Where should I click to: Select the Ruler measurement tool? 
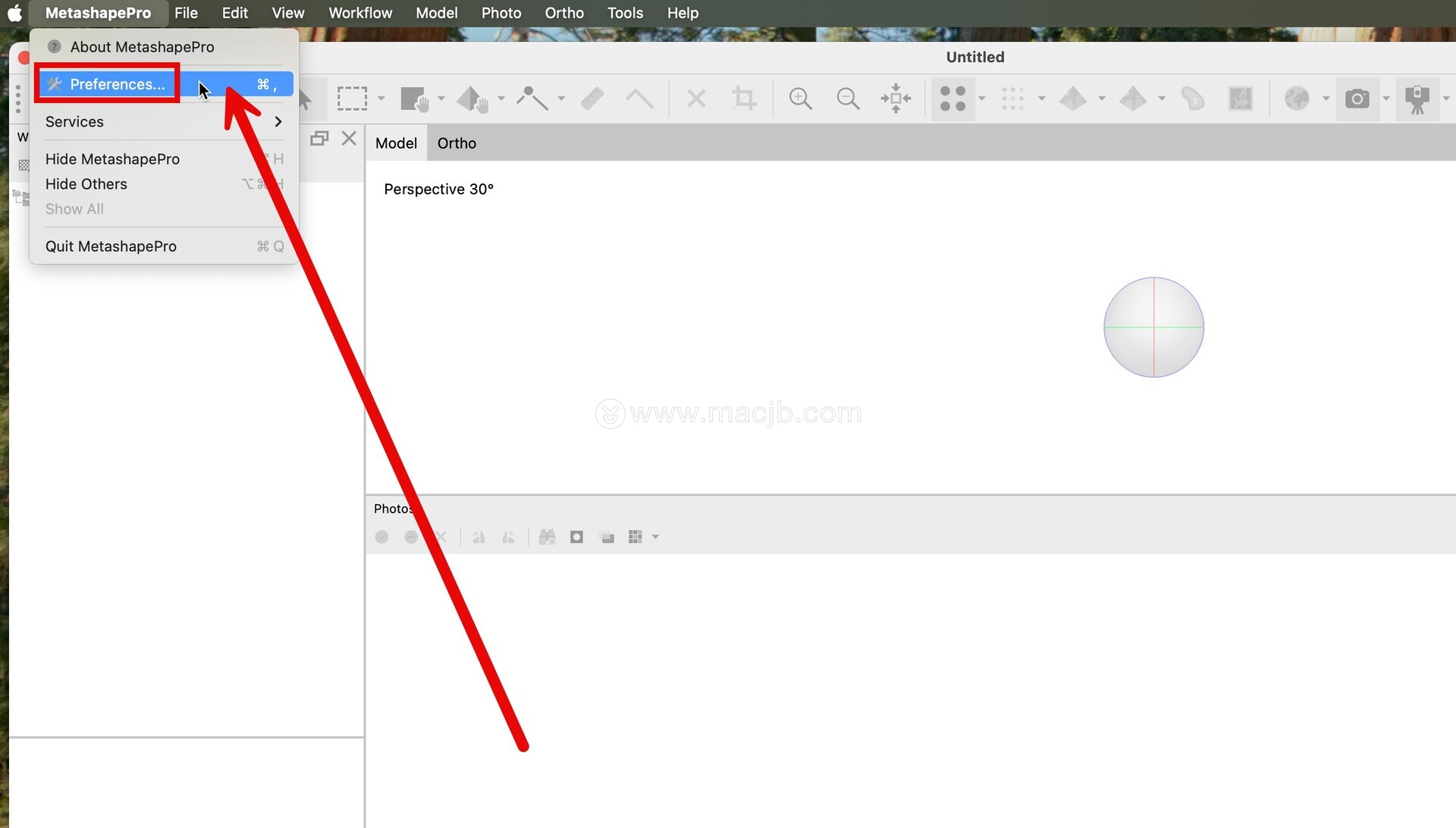tap(592, 99)
